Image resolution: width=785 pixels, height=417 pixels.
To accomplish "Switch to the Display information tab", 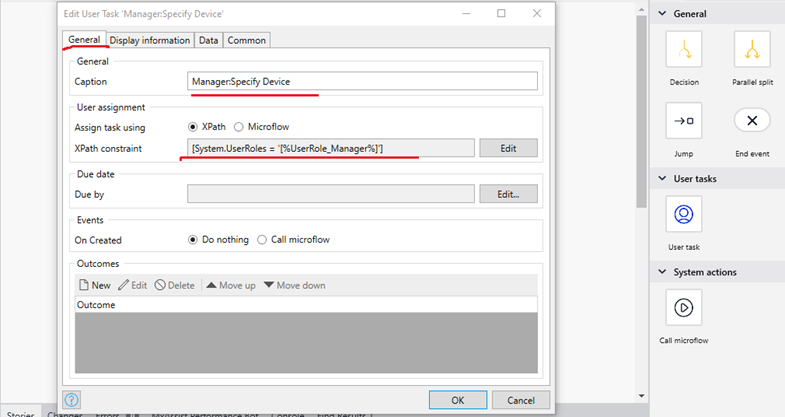I will (150, 41).
